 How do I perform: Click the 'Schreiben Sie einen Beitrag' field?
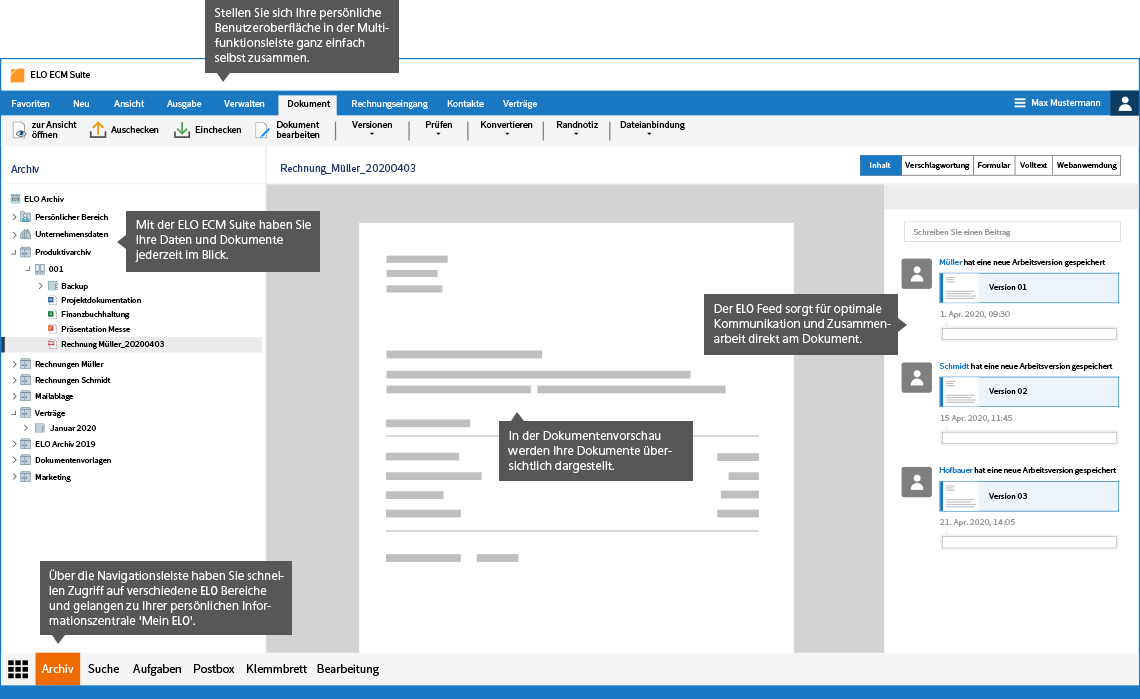click(x=1012, y=232)
